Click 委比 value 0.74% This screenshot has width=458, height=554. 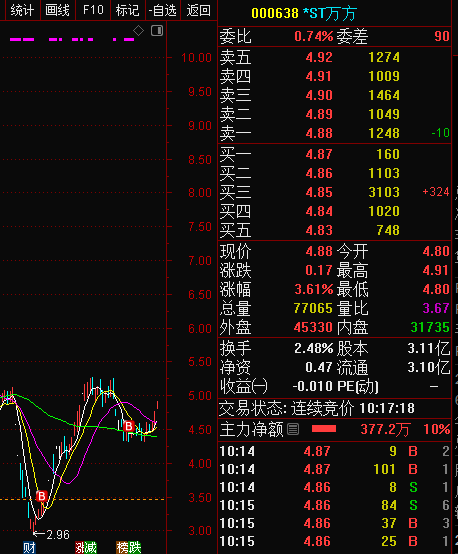[x=313, y=36]
